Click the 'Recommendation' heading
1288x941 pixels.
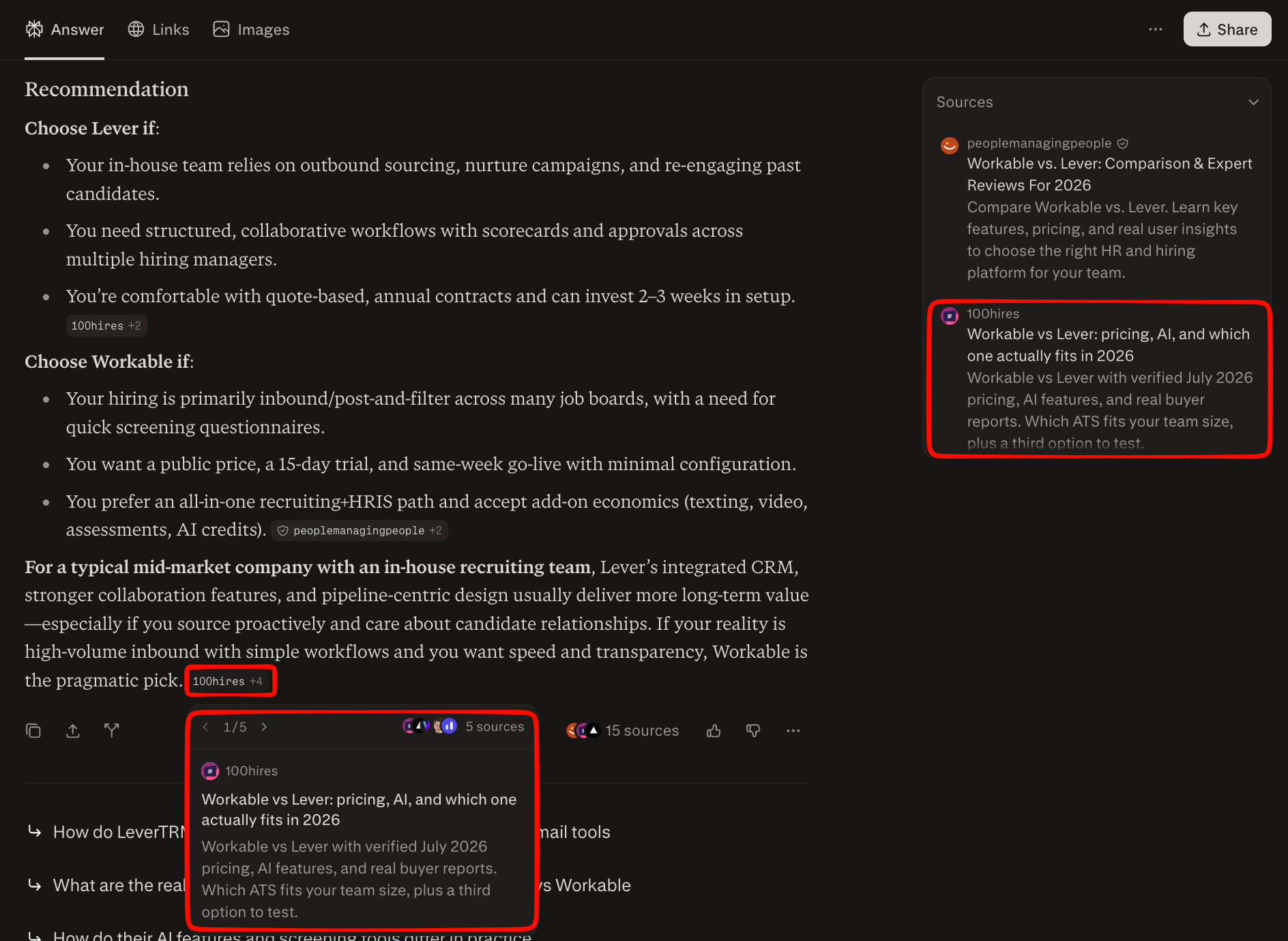click(107, 89)
